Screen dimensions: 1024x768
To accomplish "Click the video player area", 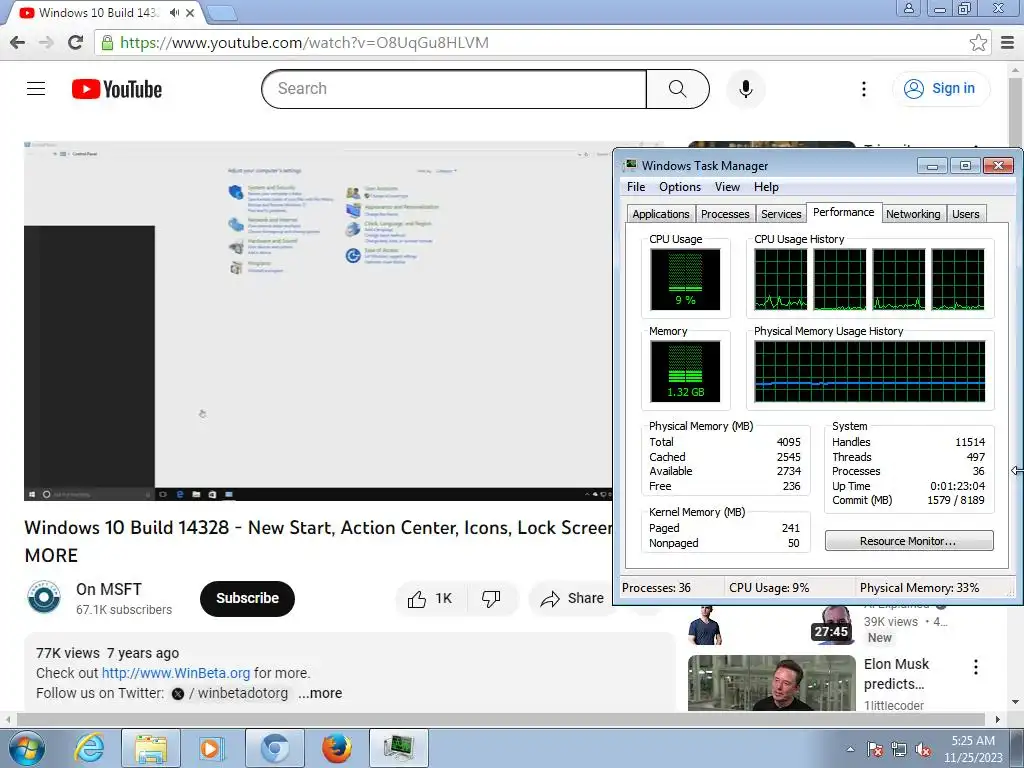I will (x=318, y=321).
